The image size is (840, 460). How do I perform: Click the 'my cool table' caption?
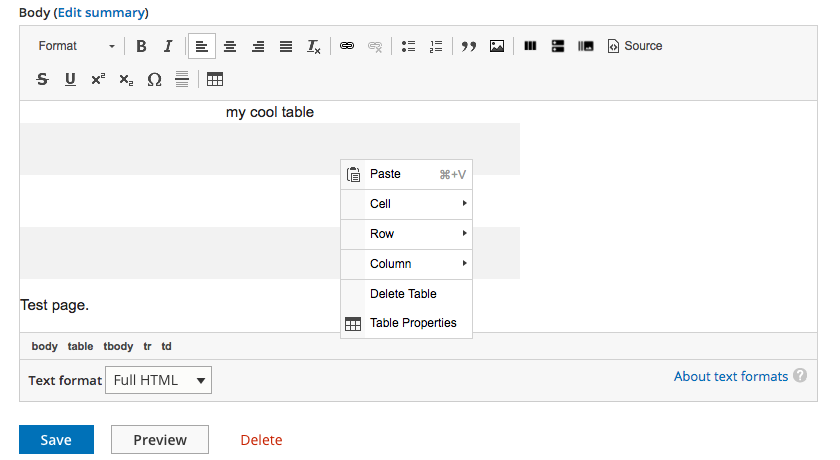269,112
